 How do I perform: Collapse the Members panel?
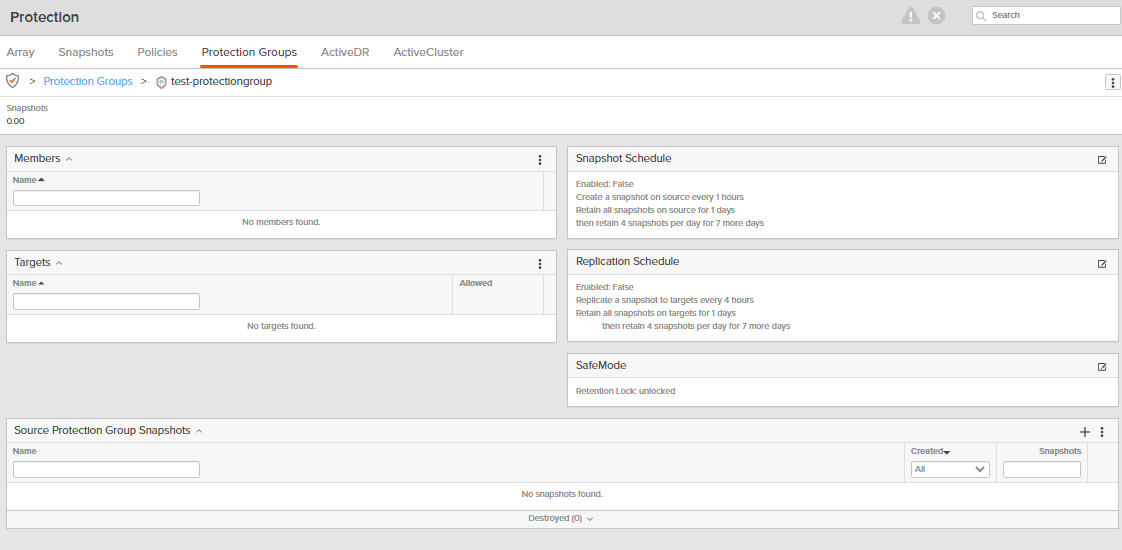click(x=69, y=159)
